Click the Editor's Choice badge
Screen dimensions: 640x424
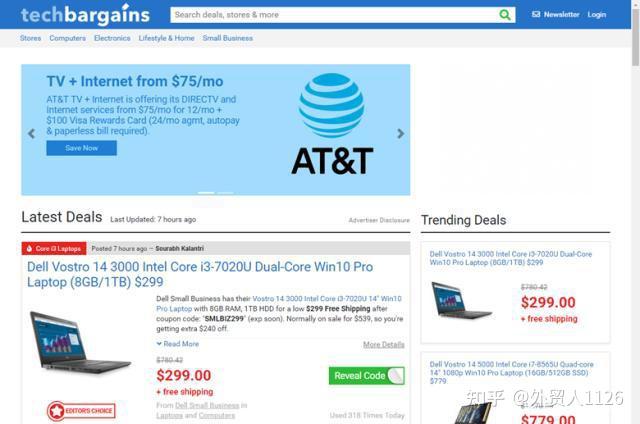[x=81, y=411]
